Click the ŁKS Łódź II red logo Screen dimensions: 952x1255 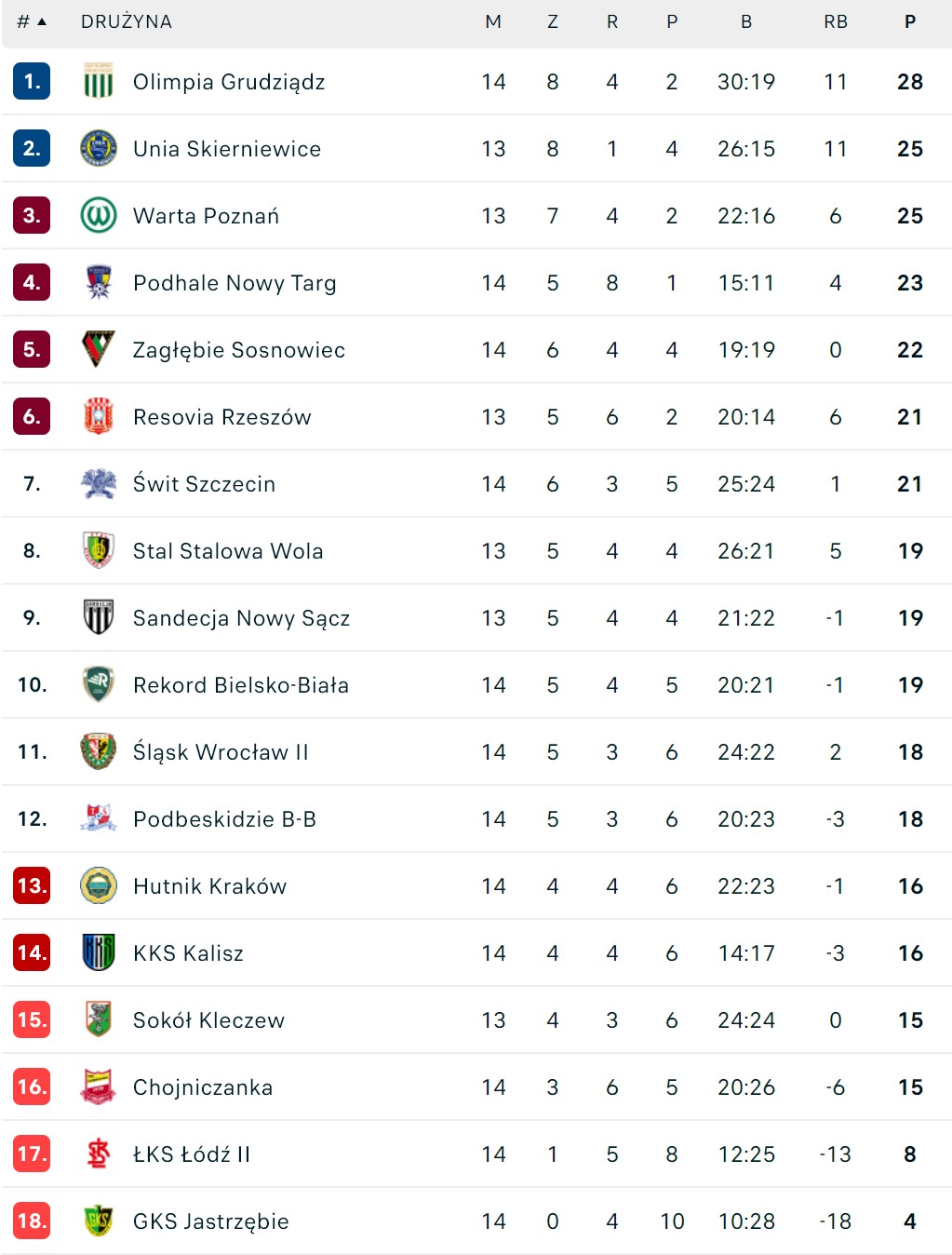(x=98, y=1154)
